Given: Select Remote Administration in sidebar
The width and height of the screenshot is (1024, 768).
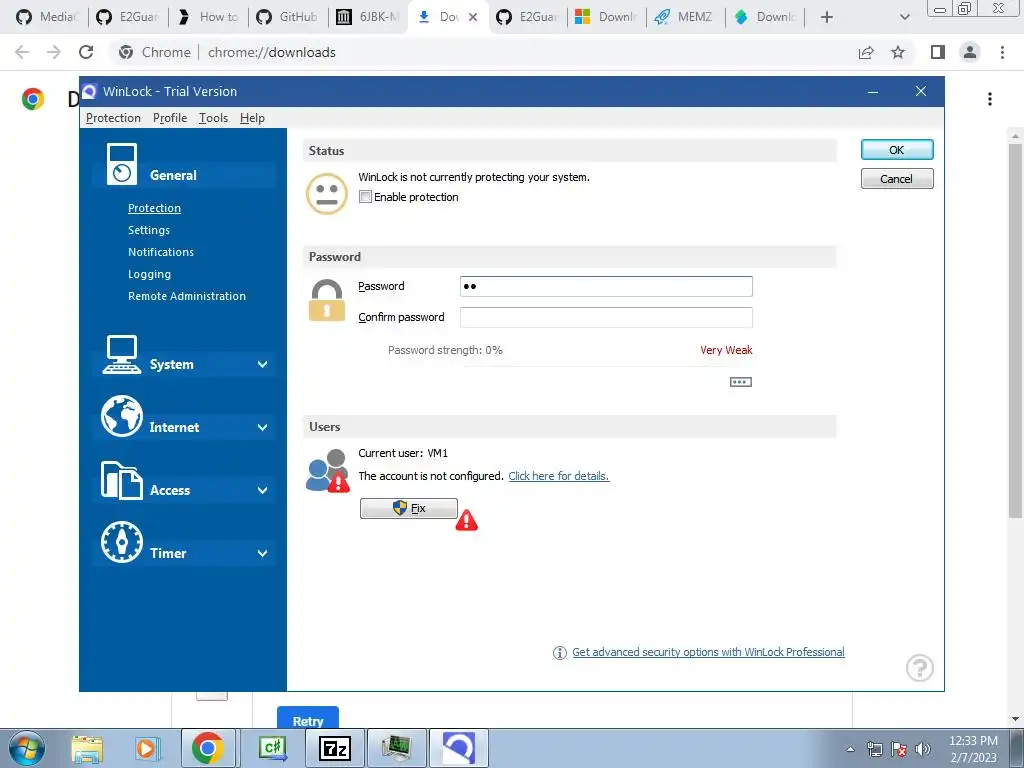Looking at the screenshot, I should [x=187, y=296].
